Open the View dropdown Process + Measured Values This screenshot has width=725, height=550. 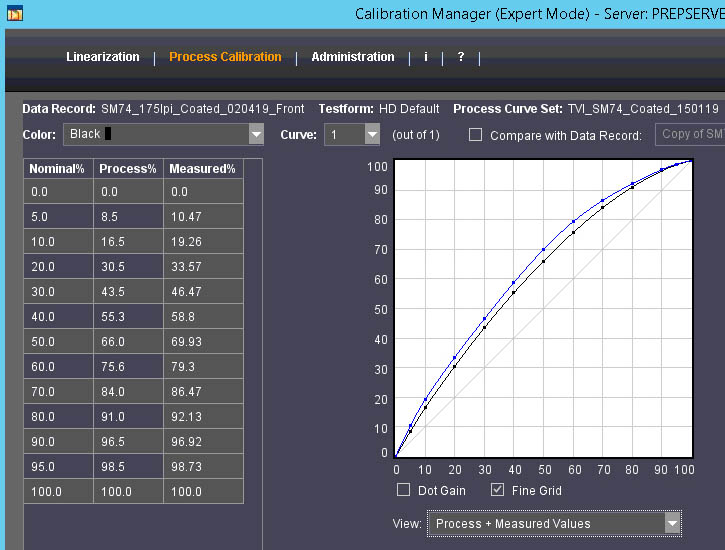(554, 524)
